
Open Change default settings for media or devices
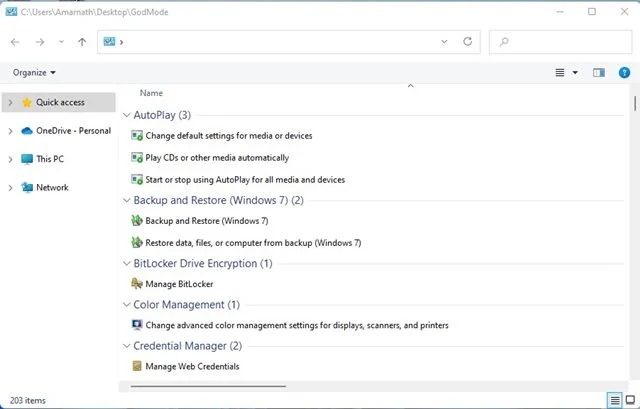[x=229, y=136]
